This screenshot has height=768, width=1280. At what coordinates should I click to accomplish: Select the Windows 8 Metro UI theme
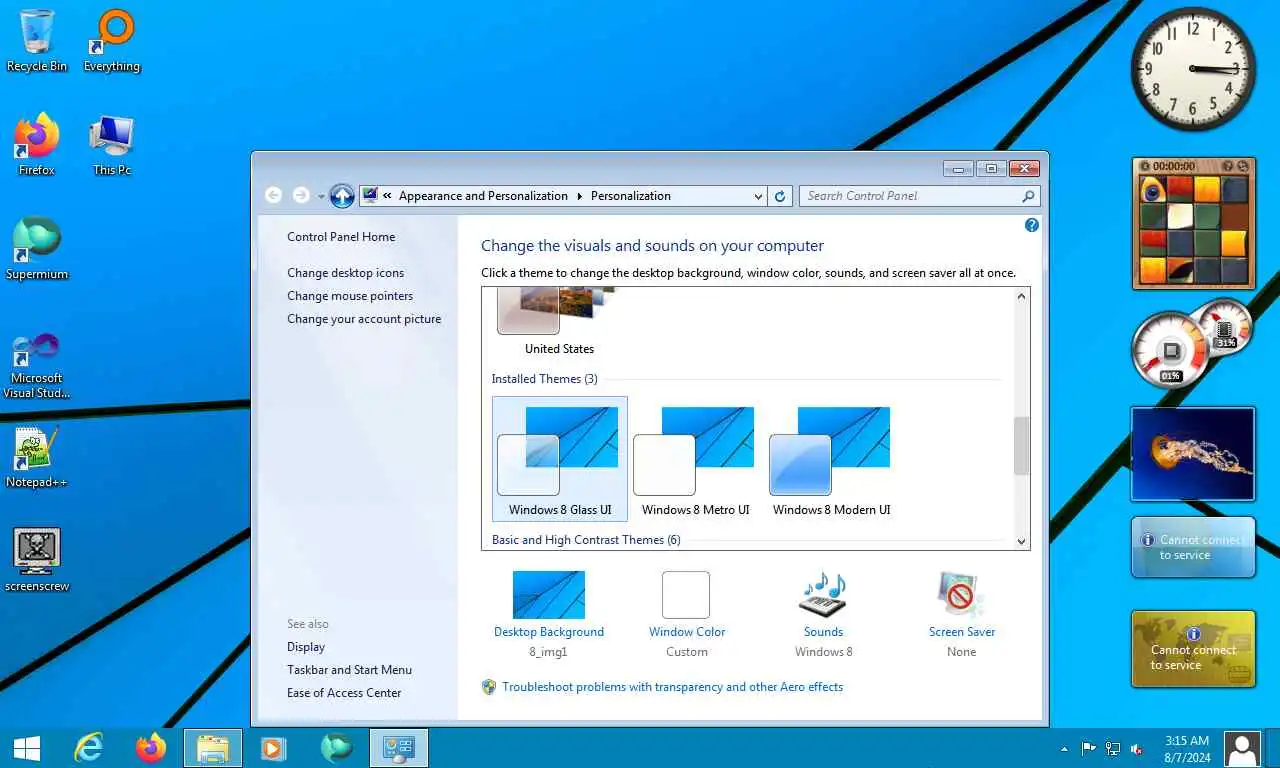click(x=695, y=459)
